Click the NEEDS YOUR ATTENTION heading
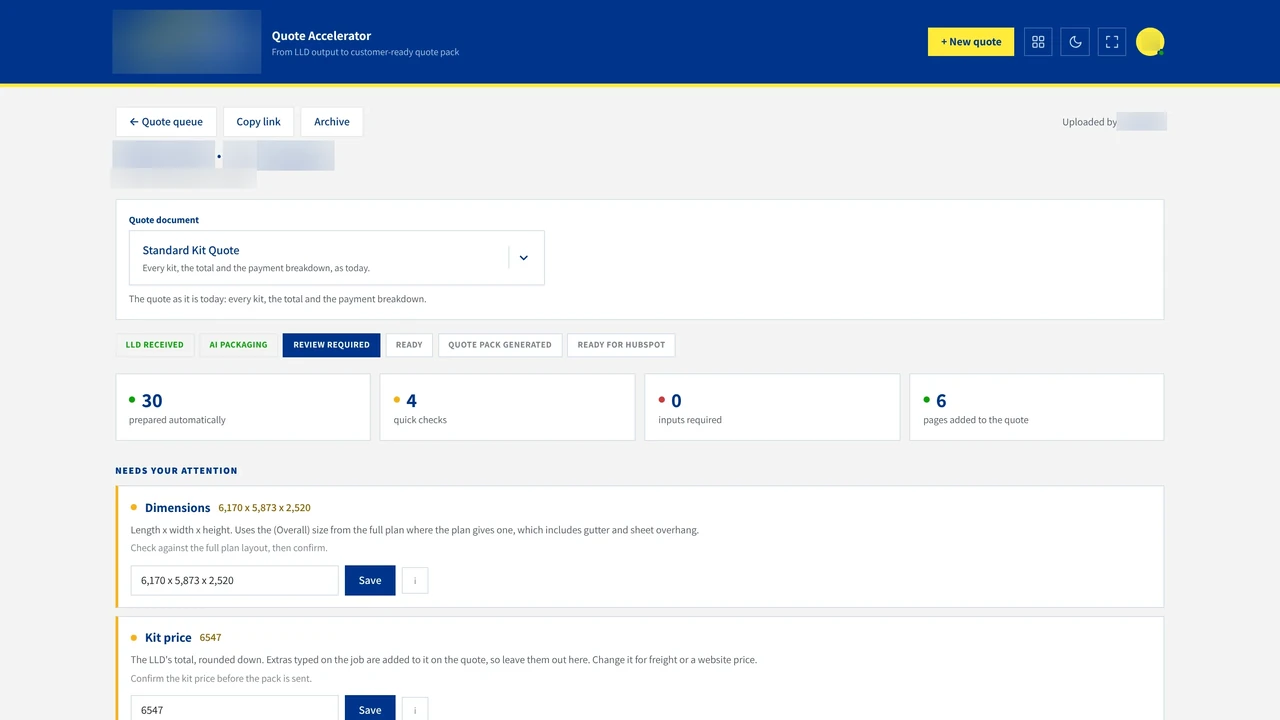 [x=176, y=470]
